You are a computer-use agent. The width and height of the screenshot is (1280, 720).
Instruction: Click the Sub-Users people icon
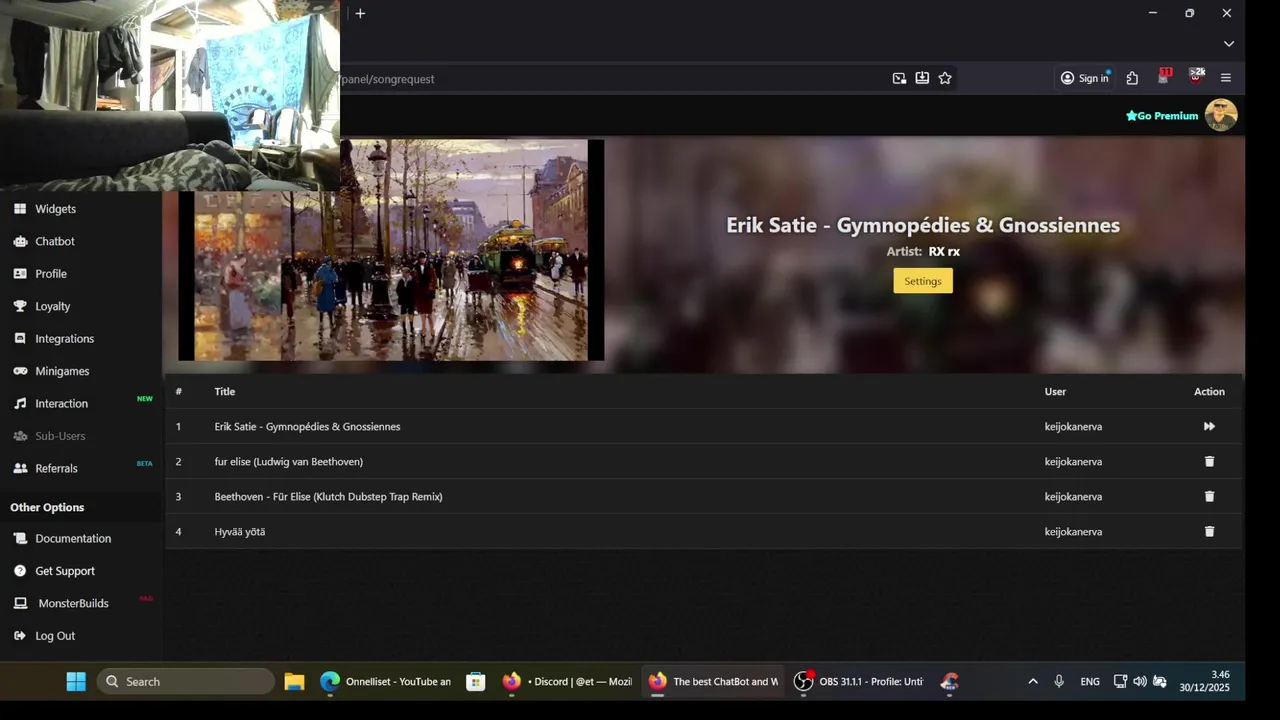click(x=20, y=436)
